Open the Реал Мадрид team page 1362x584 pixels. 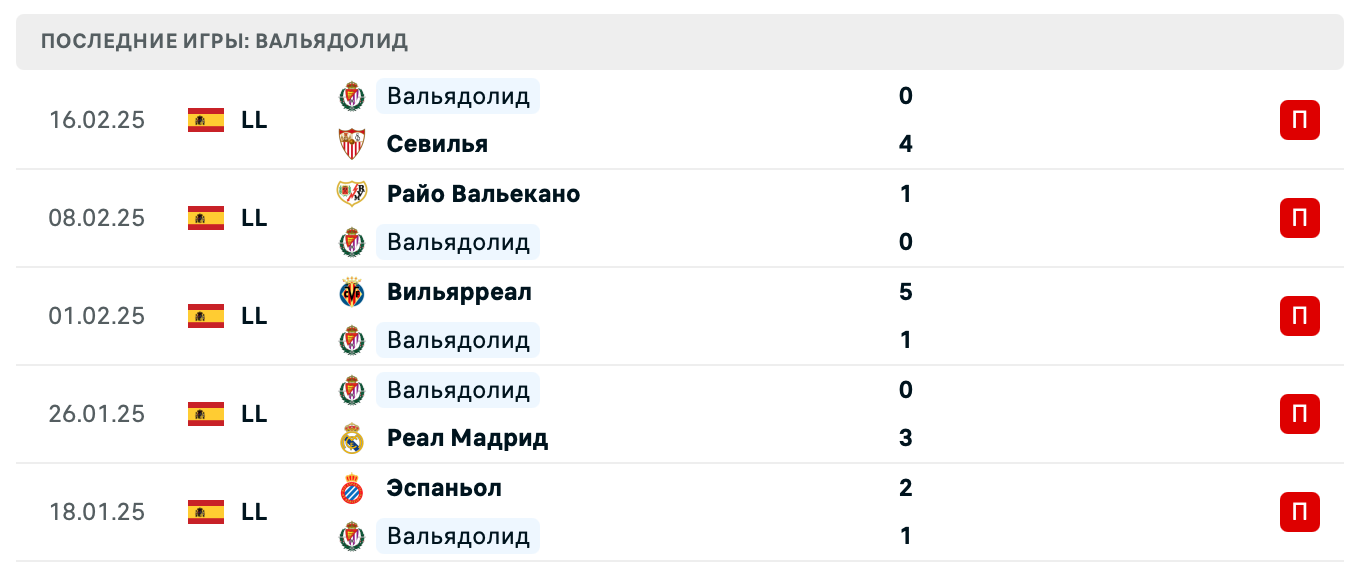coord(467,438)
